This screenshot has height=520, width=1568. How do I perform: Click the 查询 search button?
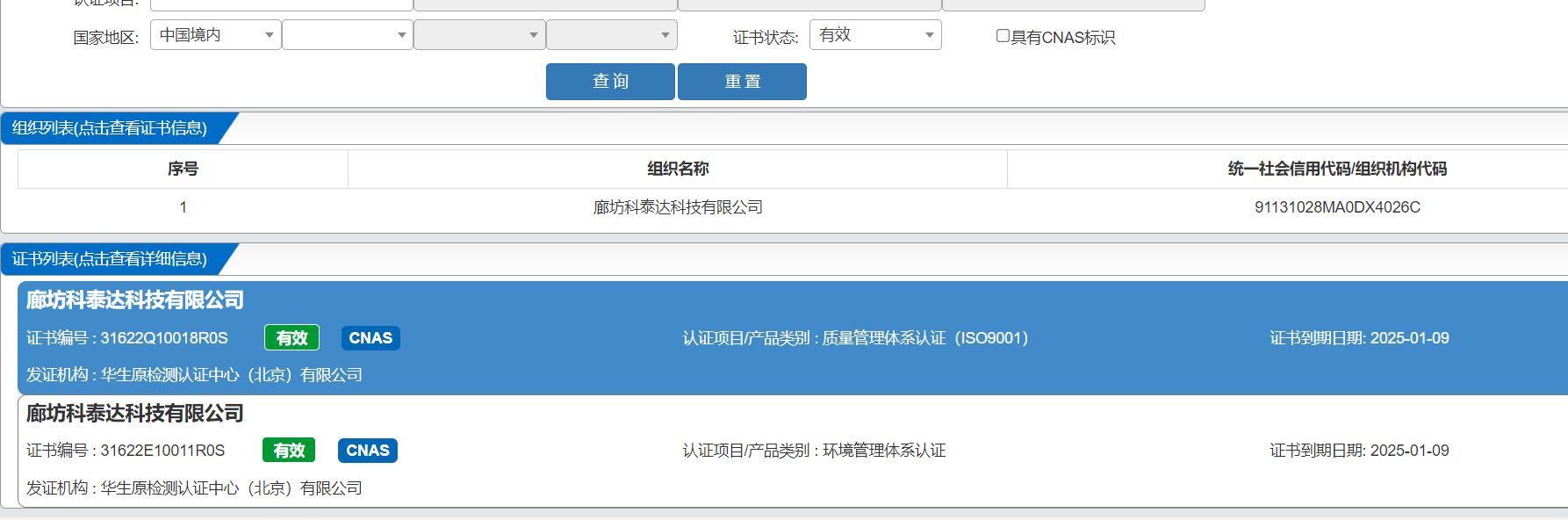[610, 82]
